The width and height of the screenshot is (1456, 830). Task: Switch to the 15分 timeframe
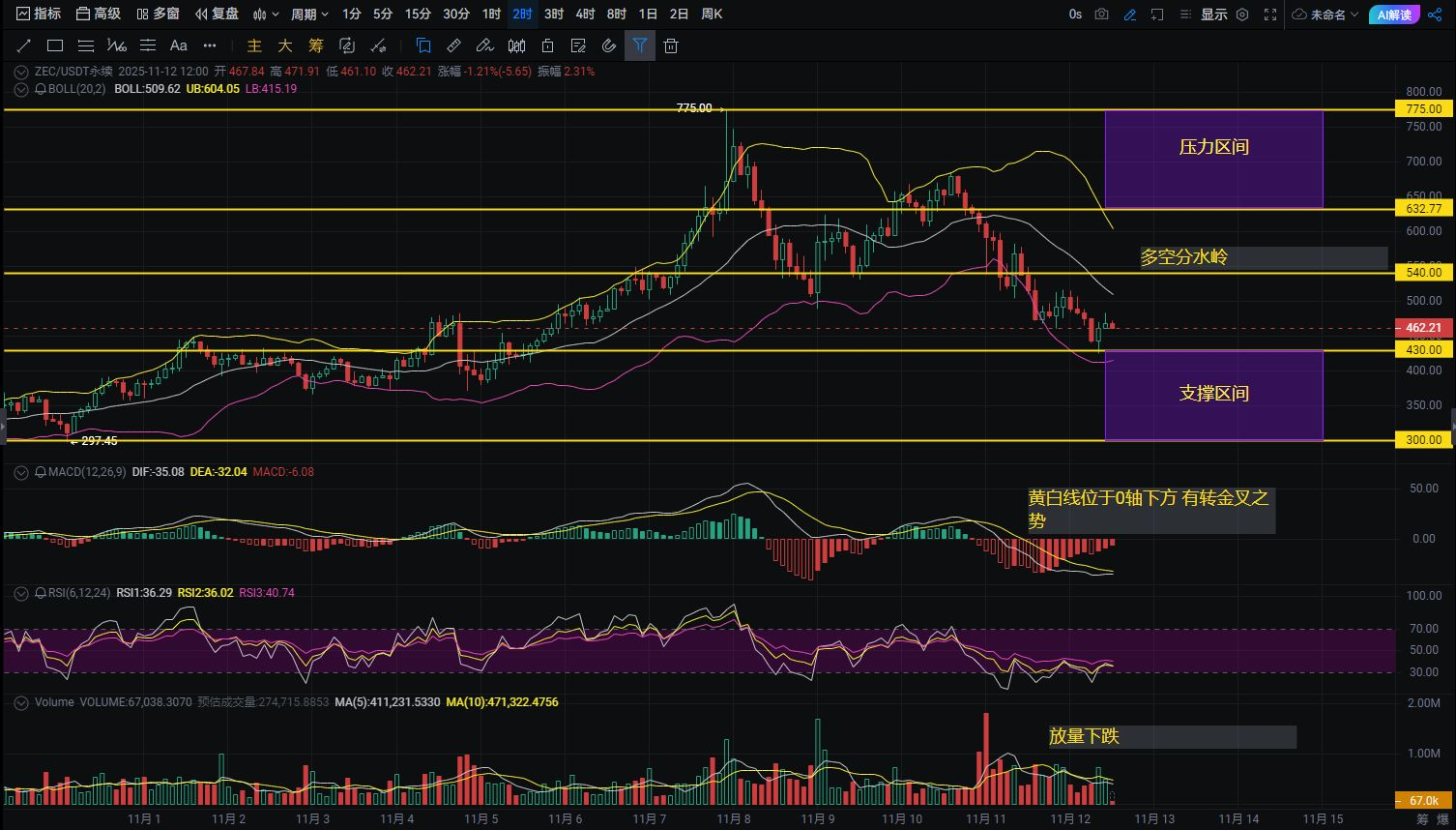(418, 15)
